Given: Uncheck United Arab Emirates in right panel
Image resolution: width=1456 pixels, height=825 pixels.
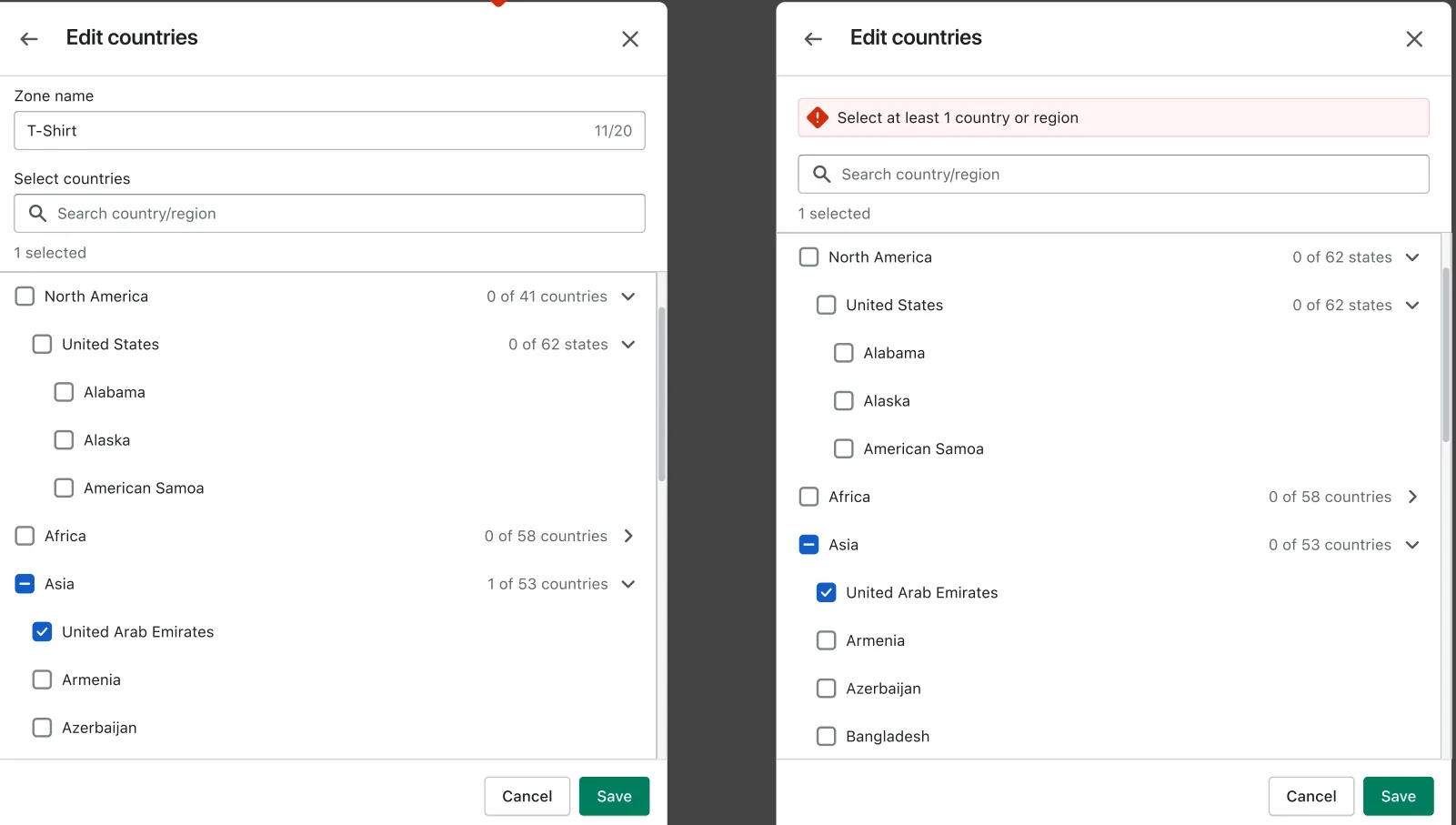Looking at the screenshot, I should click(x=826, y=592).
